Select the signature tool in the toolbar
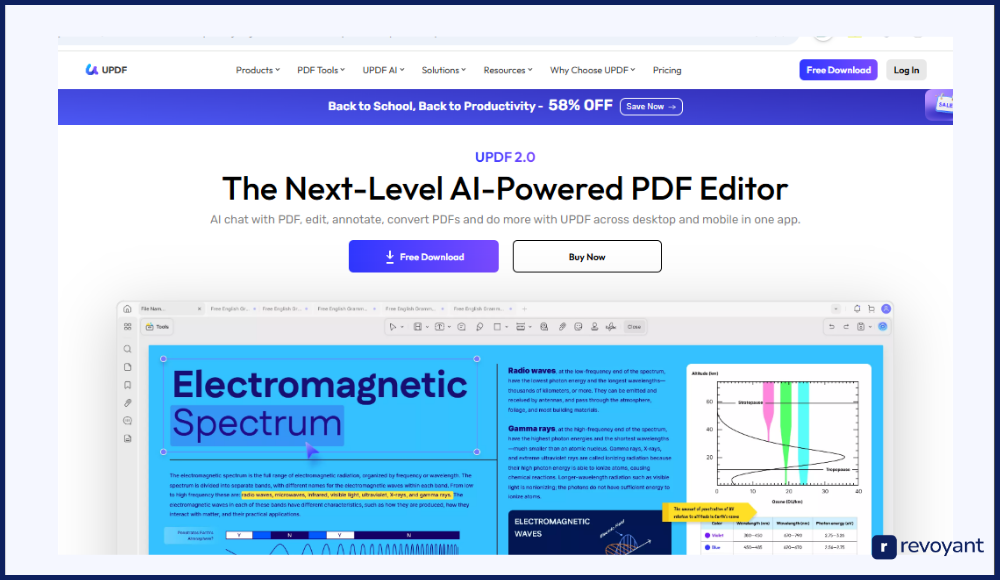The width and height of the screenshot is (1000, 580). click(611, 327)
